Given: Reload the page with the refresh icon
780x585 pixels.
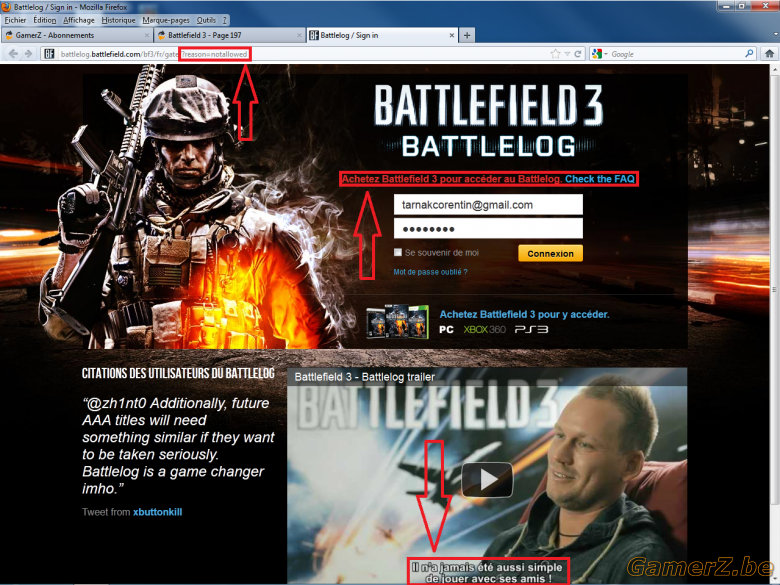Looking at the screenshot, I should pos(578,54).
